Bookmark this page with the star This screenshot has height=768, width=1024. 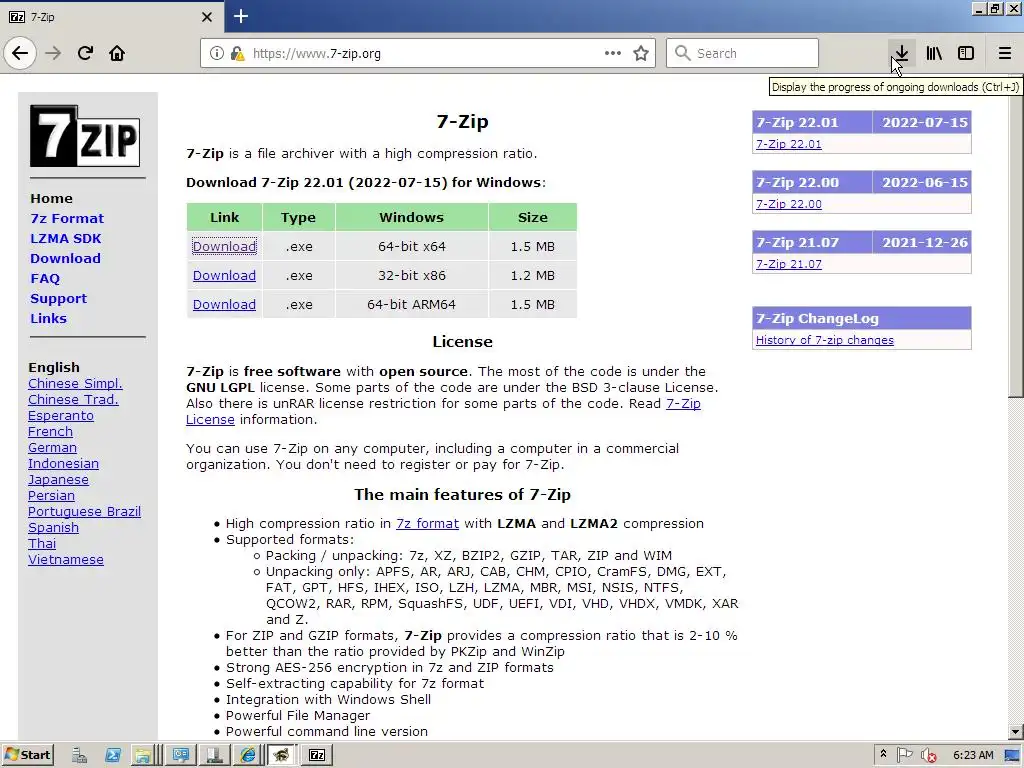(x=641, y=53)
